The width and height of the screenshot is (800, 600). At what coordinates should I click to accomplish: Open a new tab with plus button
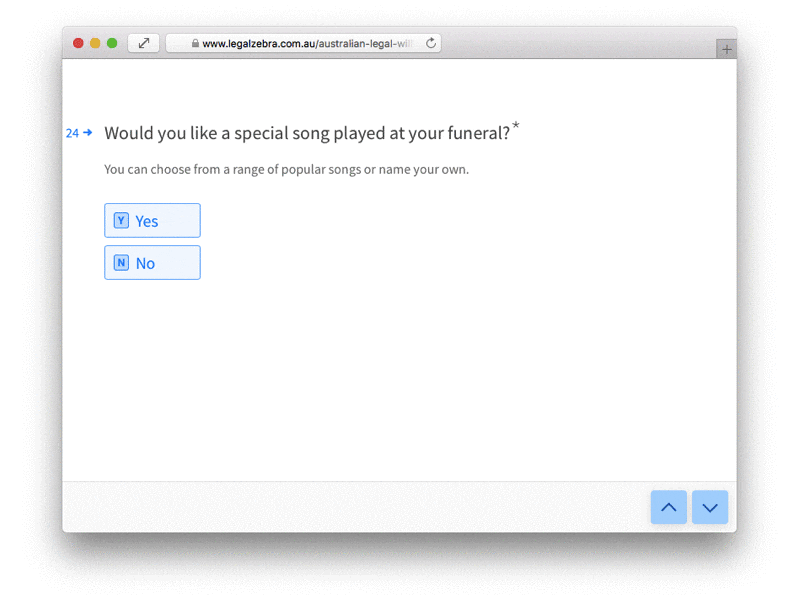[x=726, y=49]
